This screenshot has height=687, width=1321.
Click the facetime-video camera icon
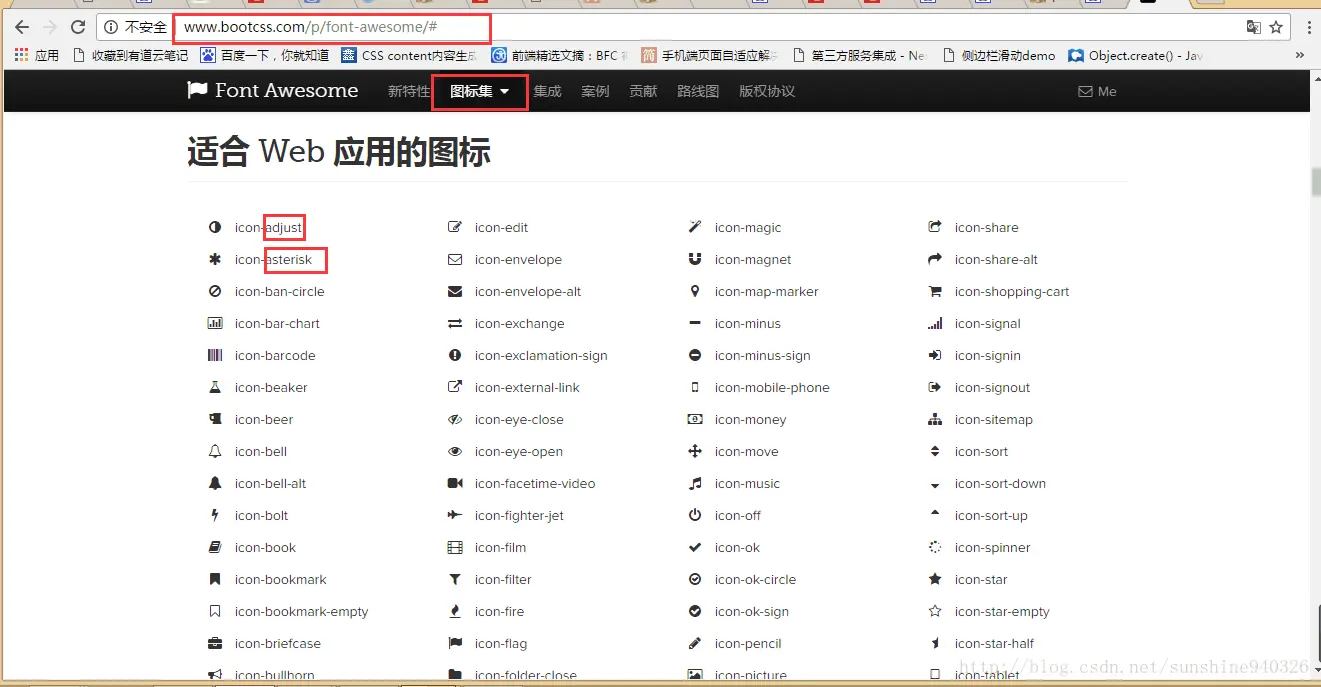pos(455,483)
